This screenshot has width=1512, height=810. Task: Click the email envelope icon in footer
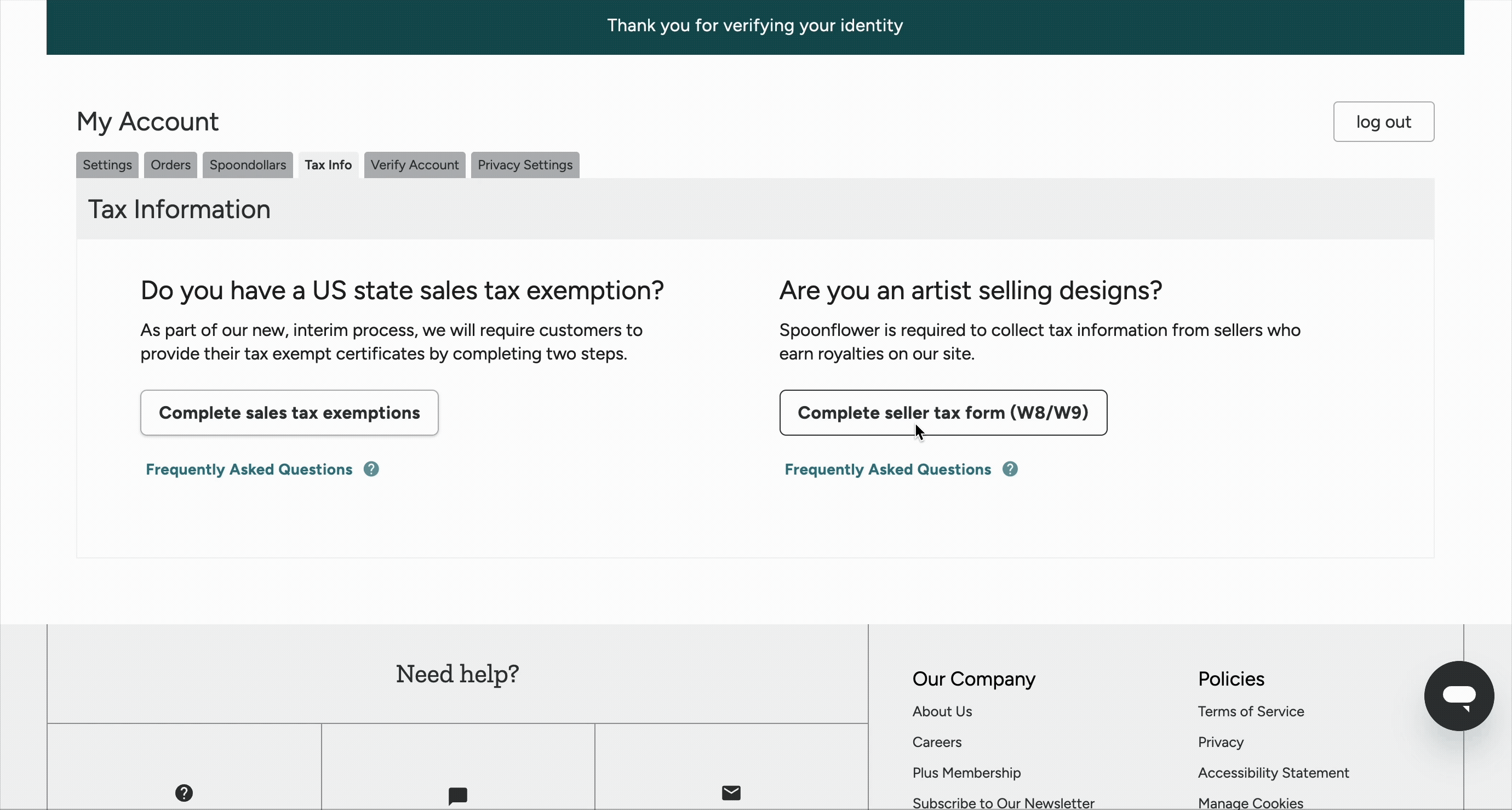click(x=731, y=793)
